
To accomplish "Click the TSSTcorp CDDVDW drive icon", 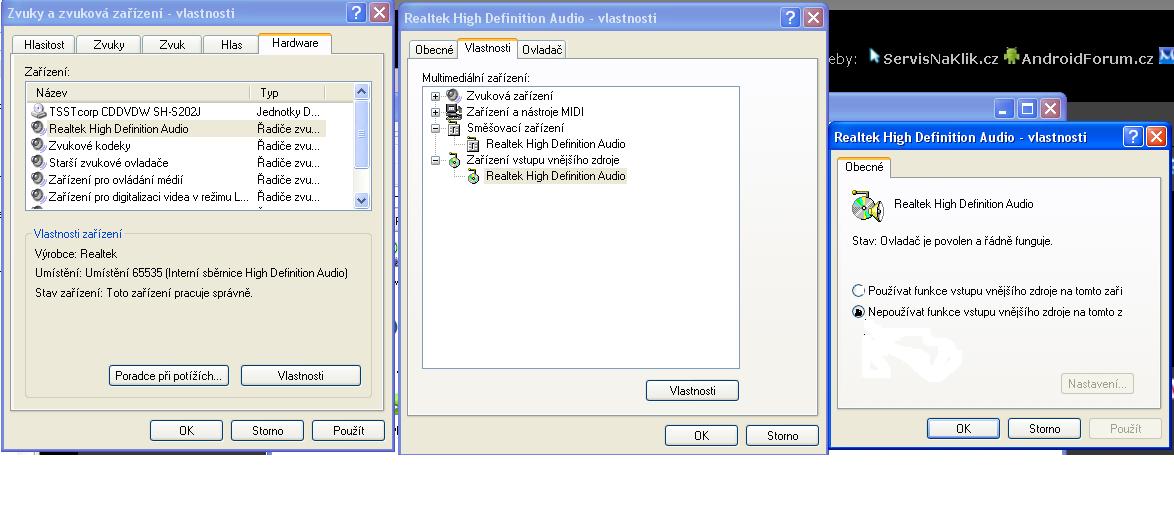I will point(39,112).
